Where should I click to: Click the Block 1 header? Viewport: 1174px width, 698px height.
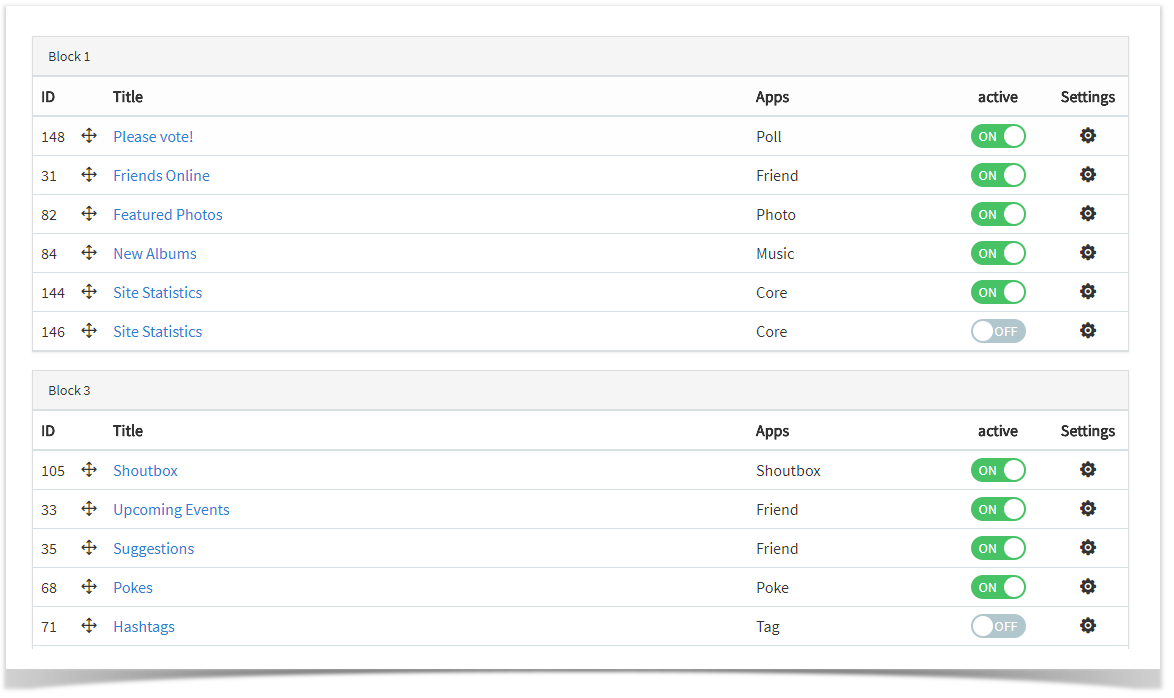(x=580, y=56)
